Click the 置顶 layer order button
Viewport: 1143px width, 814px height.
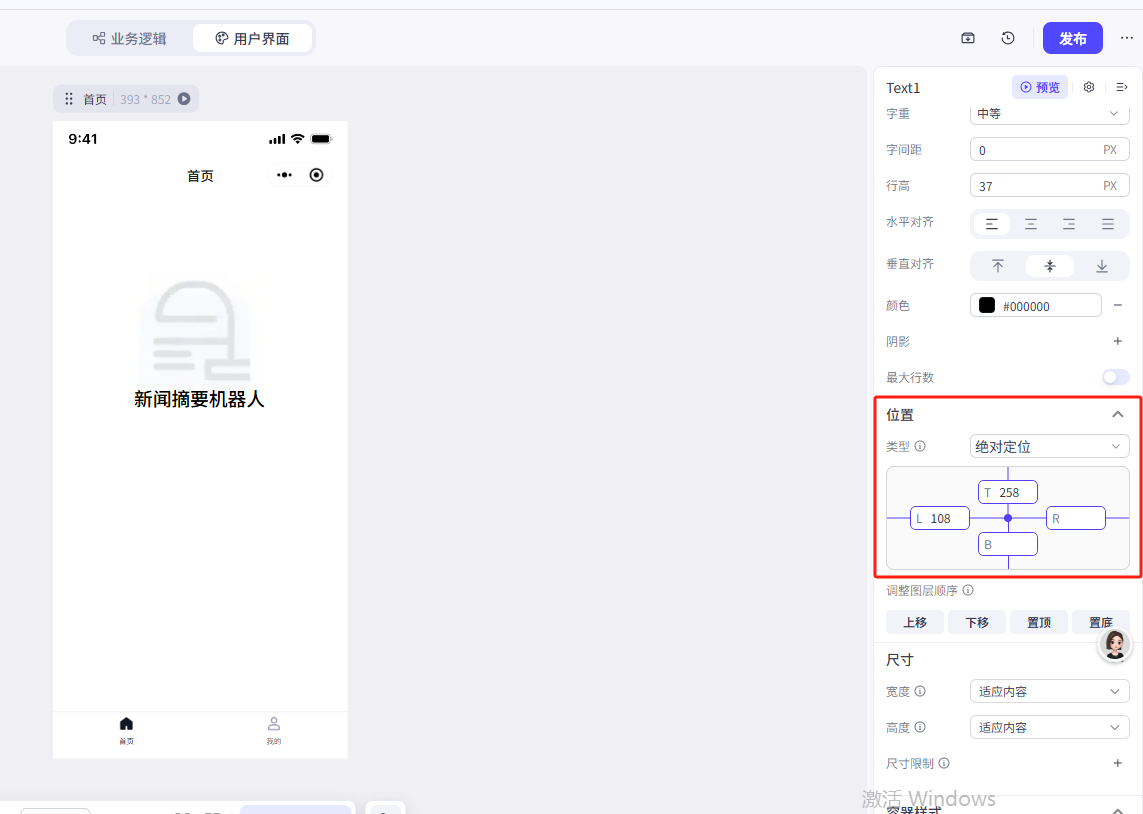tap(1039, 622)
